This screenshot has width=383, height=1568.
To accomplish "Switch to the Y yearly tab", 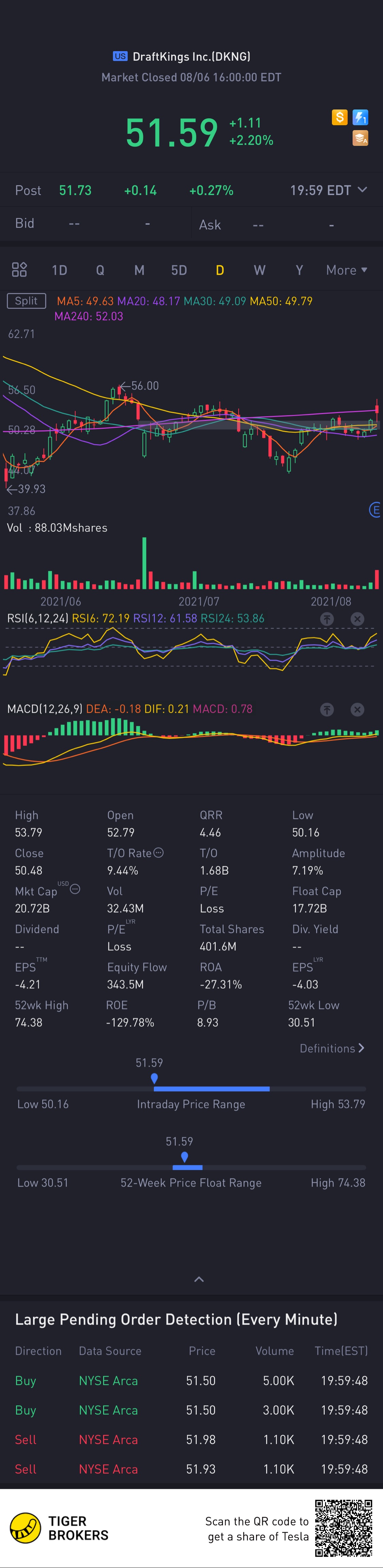I will coord(299,270).
